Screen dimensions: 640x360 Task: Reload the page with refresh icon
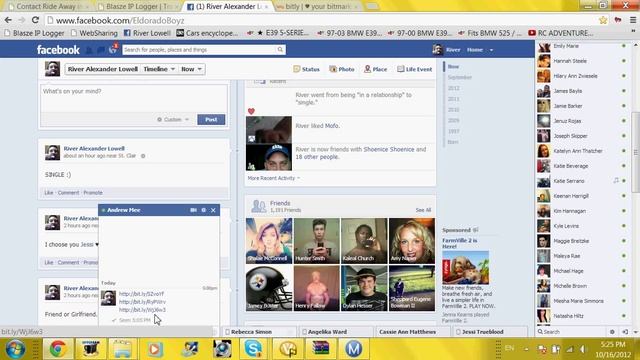click(35, 20)
